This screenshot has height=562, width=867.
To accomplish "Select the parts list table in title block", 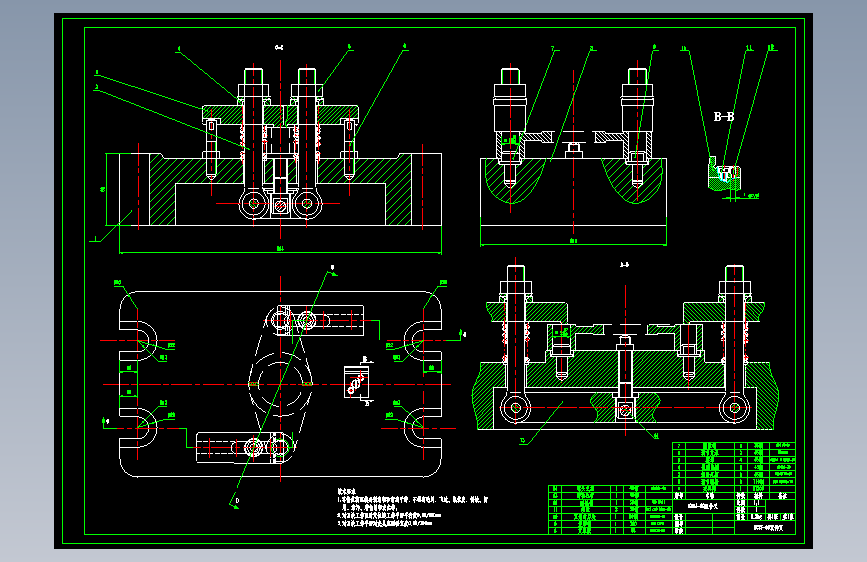I will (672, 488).
